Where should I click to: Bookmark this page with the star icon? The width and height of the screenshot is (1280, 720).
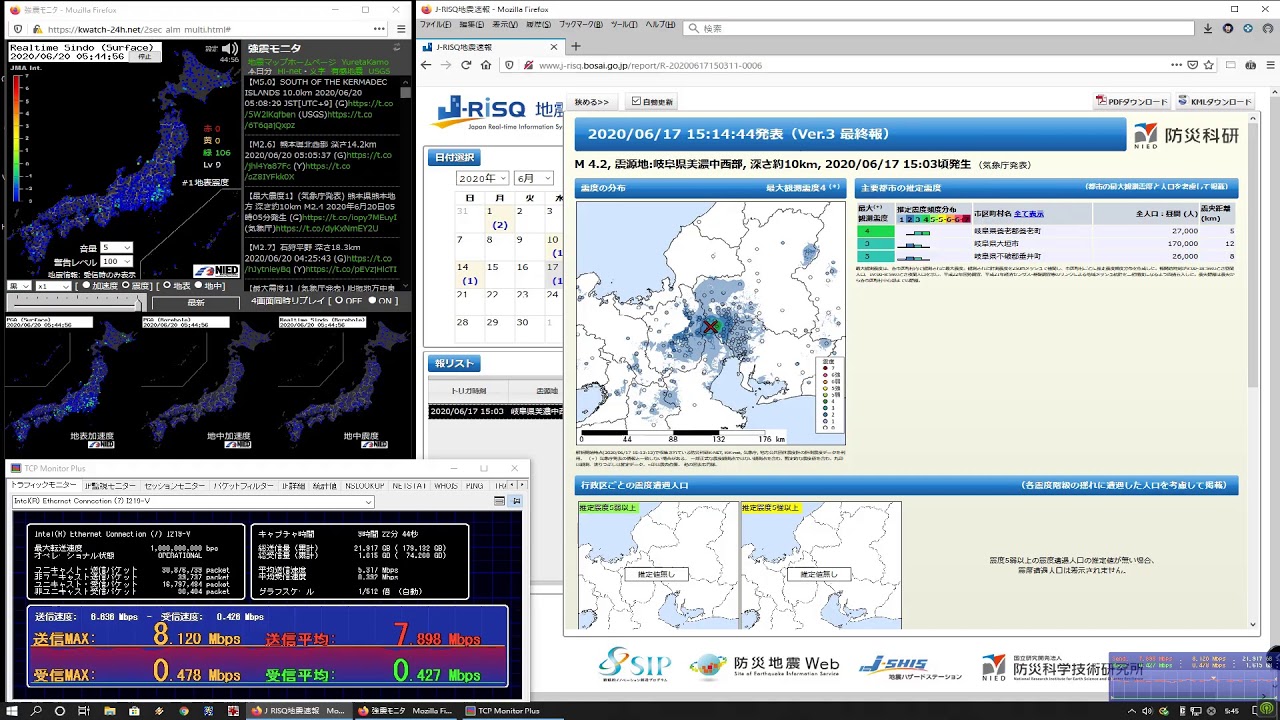tap(1208, 65)
